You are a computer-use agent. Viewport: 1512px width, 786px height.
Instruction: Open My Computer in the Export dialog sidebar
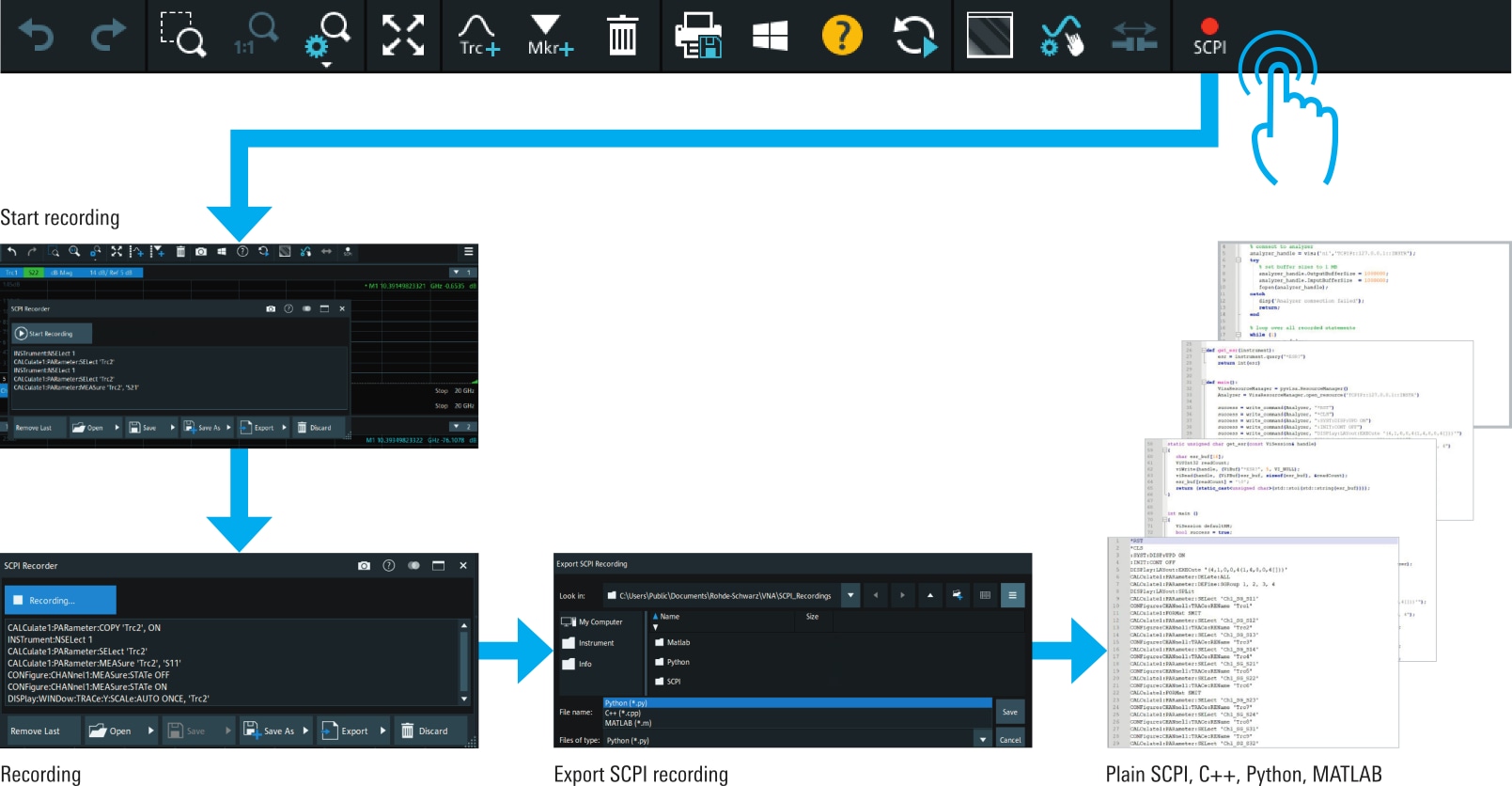592,622
